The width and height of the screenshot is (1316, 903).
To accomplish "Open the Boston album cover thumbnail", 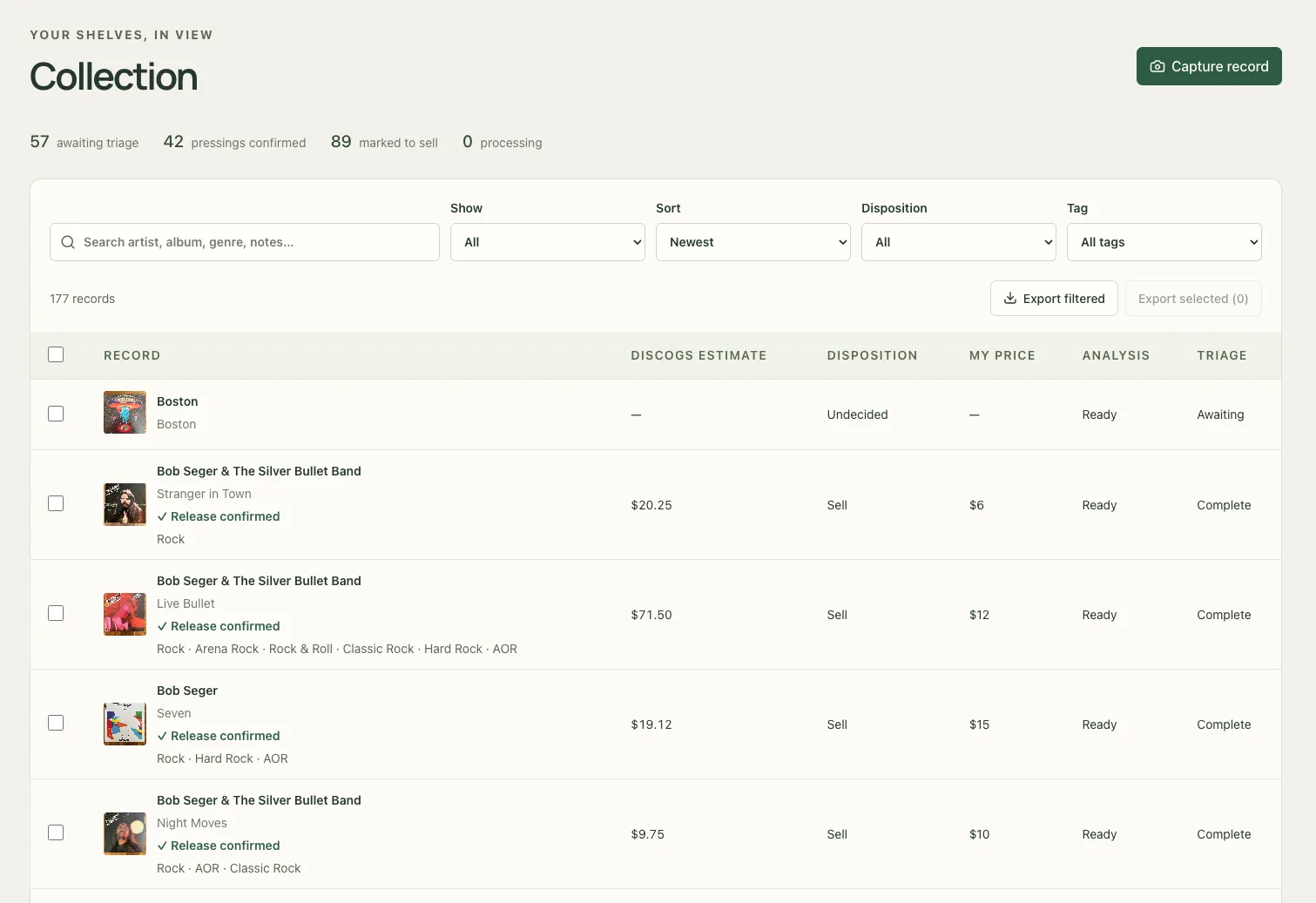I will 125,413.
